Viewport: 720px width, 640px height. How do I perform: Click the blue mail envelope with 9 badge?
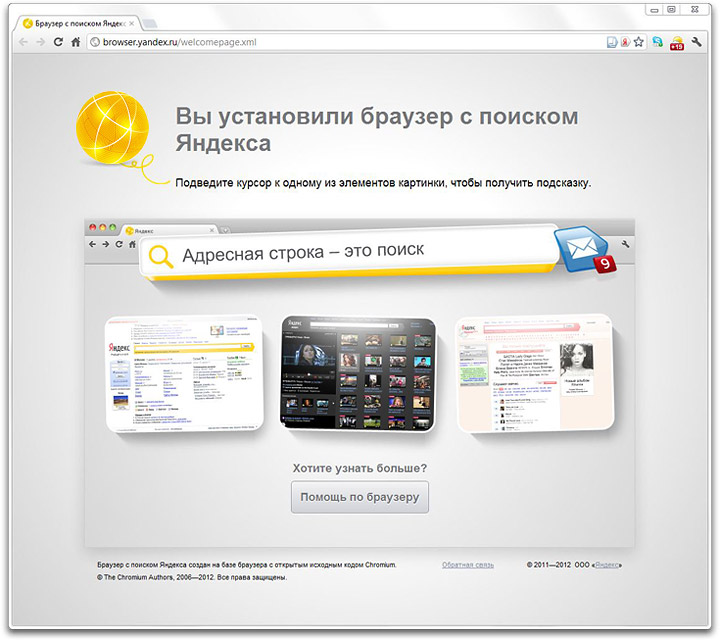(x=585, y=251)
